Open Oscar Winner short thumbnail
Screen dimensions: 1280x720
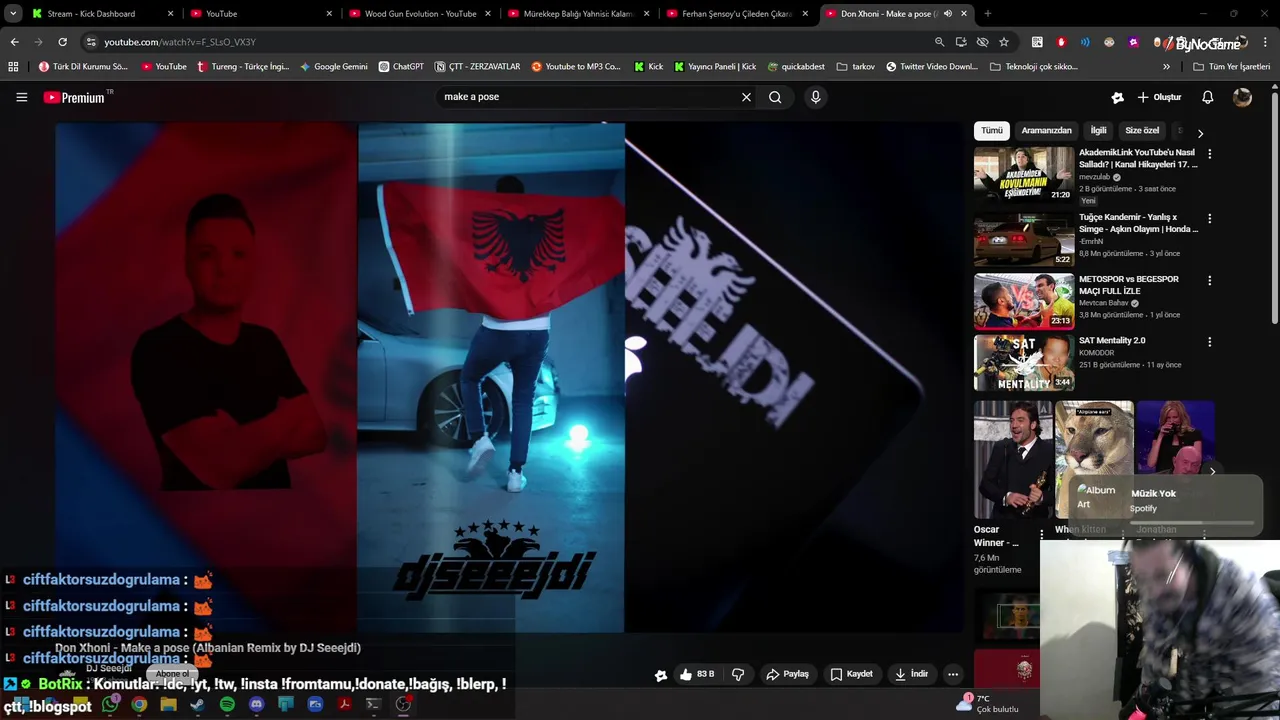click(x=1013, y=459)
